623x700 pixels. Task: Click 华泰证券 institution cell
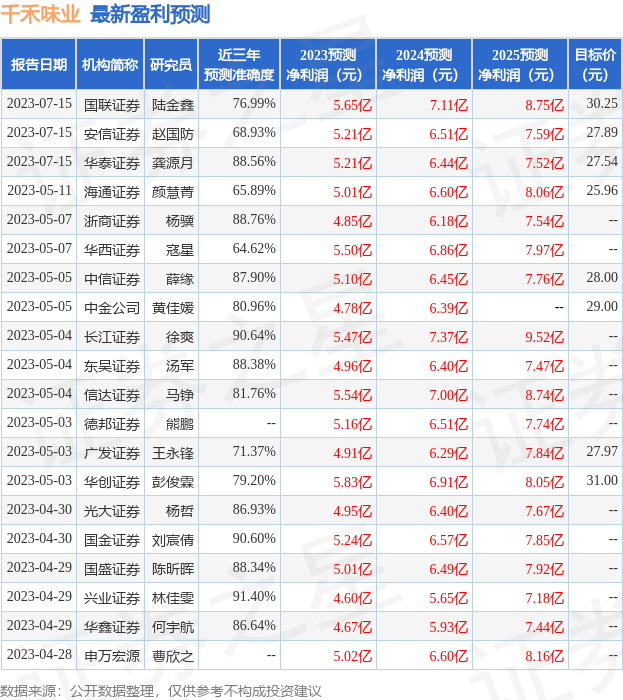click(x=112, y=163)
